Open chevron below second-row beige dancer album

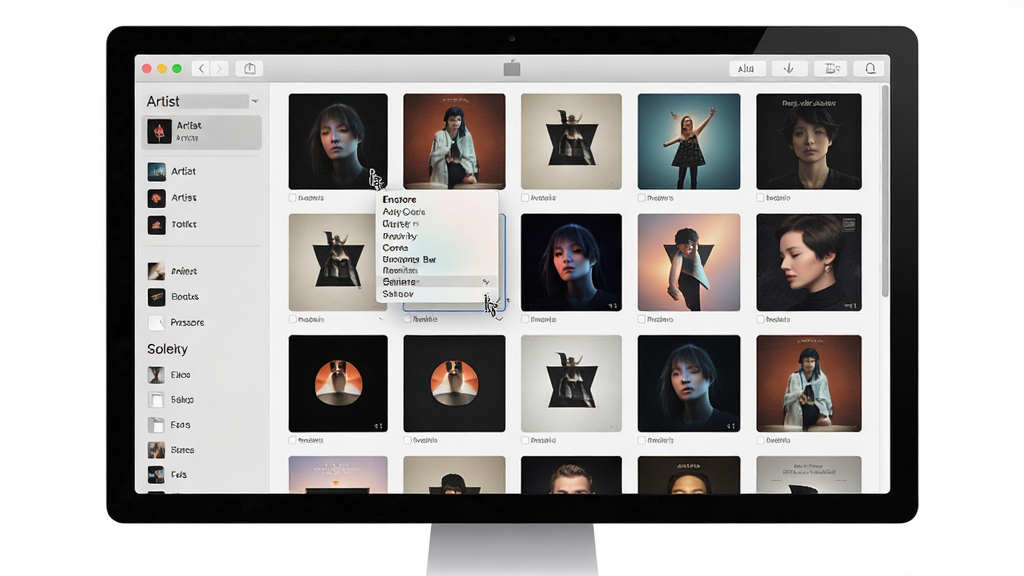(381, 319)
